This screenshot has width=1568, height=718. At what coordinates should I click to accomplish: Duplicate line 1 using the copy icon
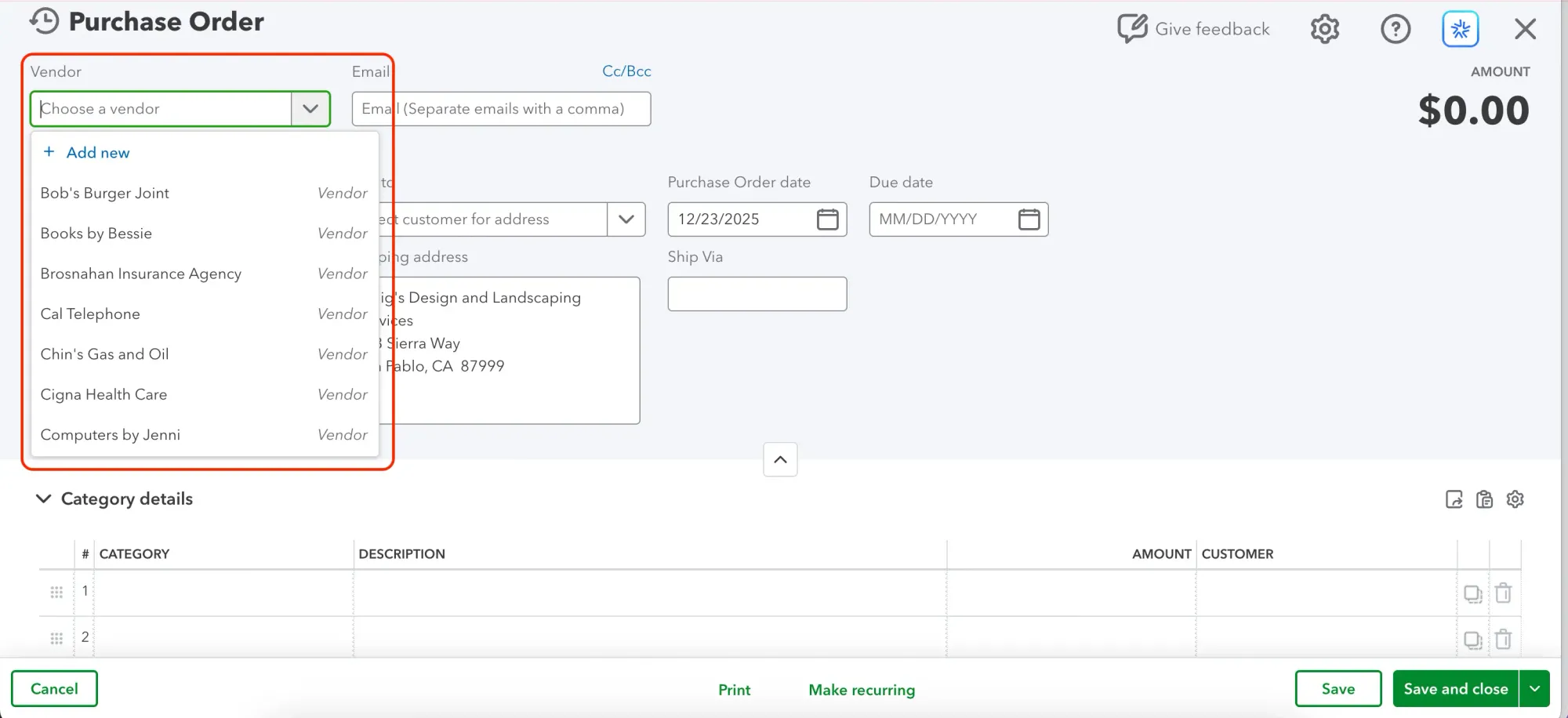pos(1472,593)
